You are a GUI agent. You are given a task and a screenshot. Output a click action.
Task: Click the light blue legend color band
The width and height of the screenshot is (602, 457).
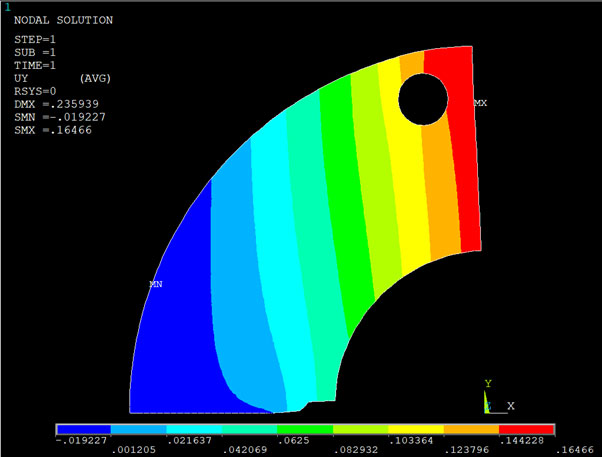(139, 429)
